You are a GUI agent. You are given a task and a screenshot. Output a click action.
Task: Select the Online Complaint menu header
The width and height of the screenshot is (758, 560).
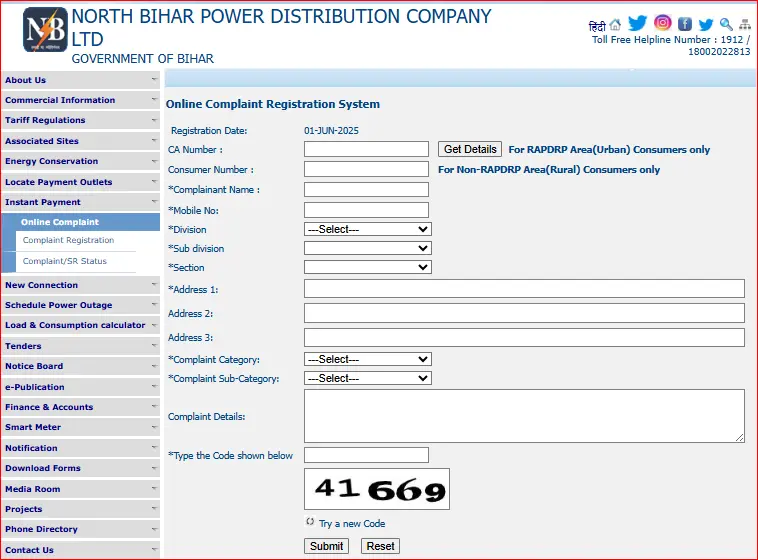point(80,222)
